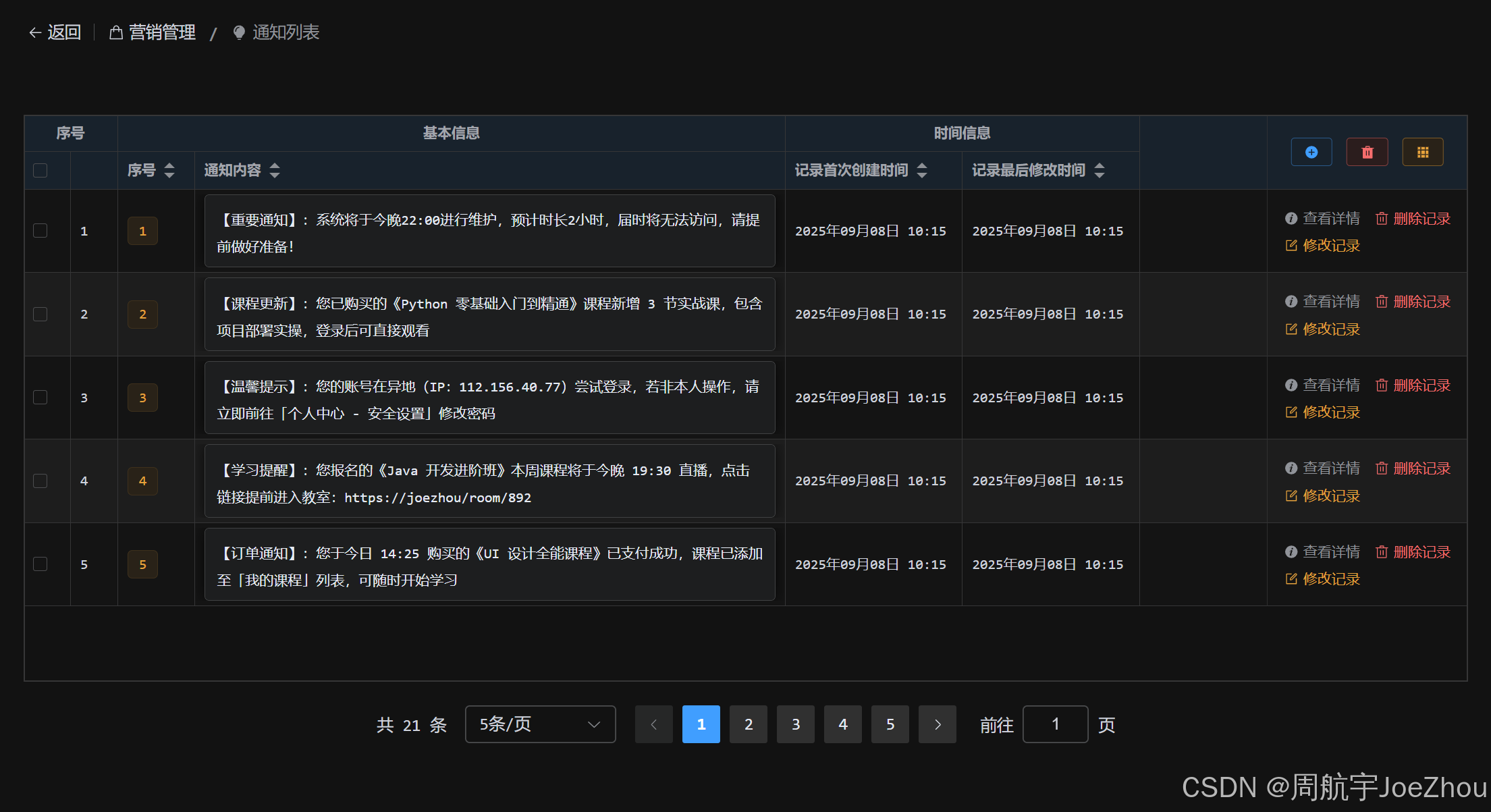
Task: Click the 通知列表 breadcrumb item
Action: [276, 32]
